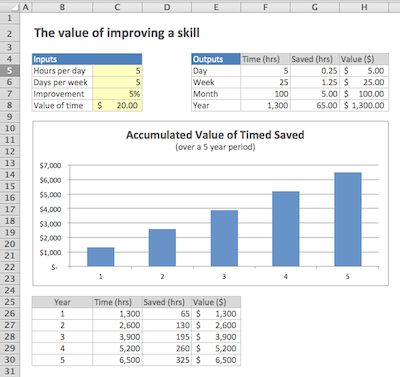Click the lower table 'Saved (hrs)' header
Screen dimensions: 400x377
tap(167, 302)
